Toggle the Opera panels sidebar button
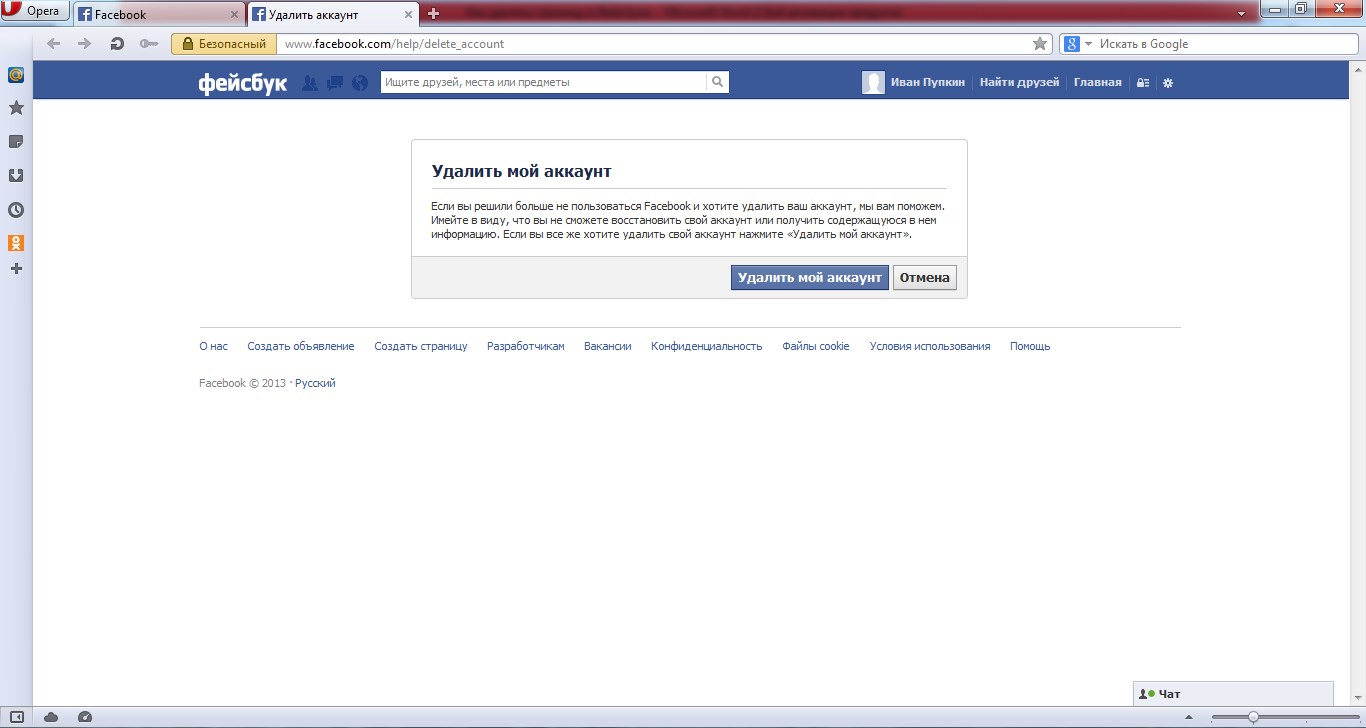1366x728 pixels. (16, 716)
